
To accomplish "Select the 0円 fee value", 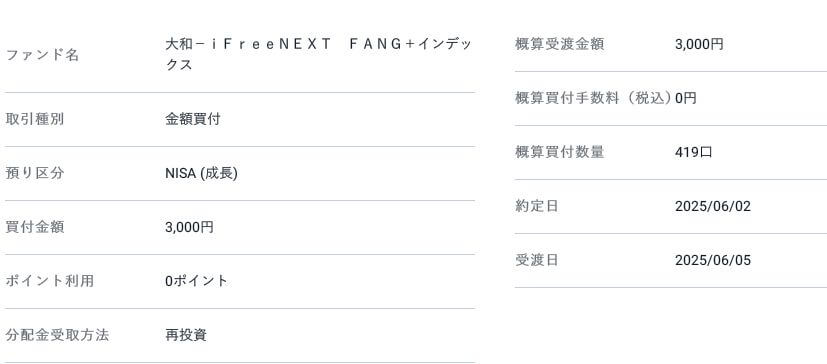I will click(x=686, y=98).
